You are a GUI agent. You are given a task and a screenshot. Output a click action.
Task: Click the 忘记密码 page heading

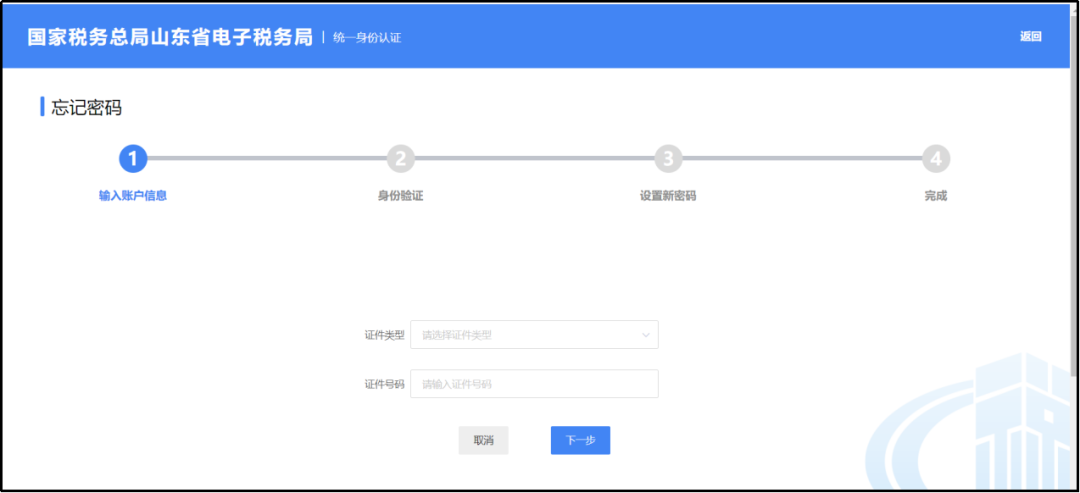click(x=87, y=107)
